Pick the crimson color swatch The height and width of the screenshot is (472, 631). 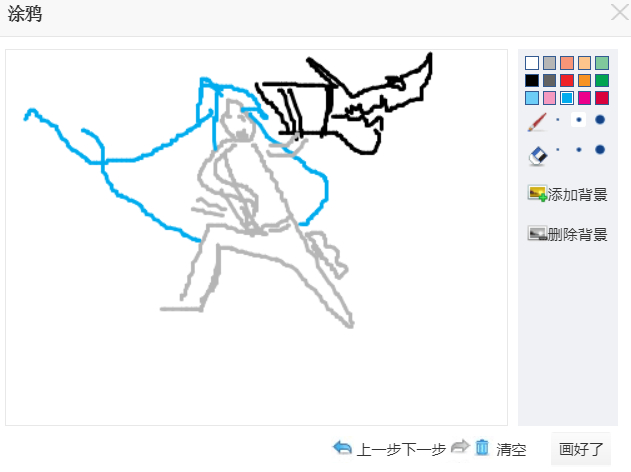(x=602, y=98)
